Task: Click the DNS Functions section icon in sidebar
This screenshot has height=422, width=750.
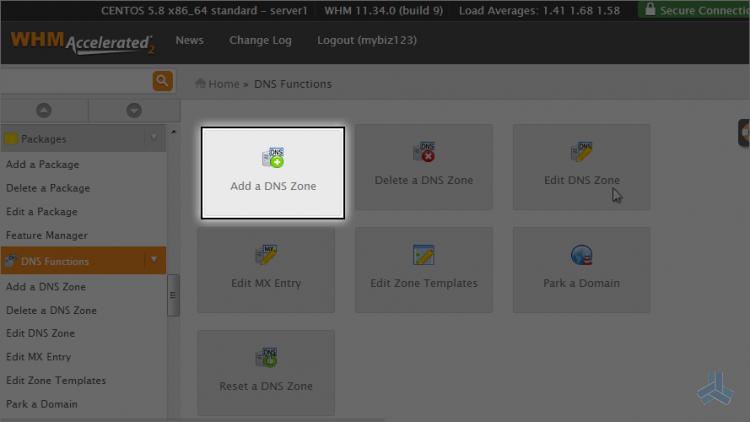Action: tap(11, 261)
